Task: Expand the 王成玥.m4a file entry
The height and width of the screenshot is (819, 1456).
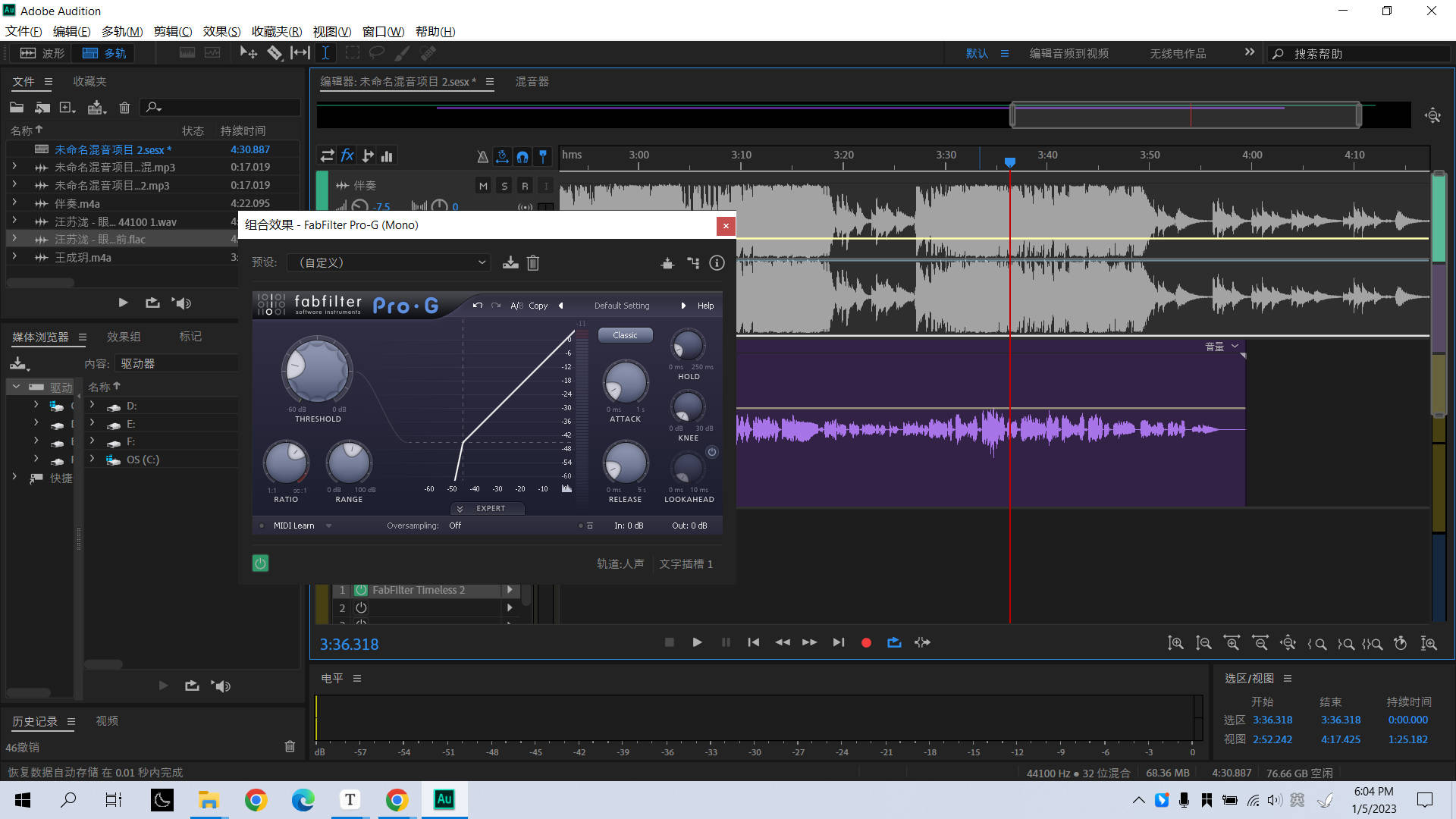Action: click(14, 257)
